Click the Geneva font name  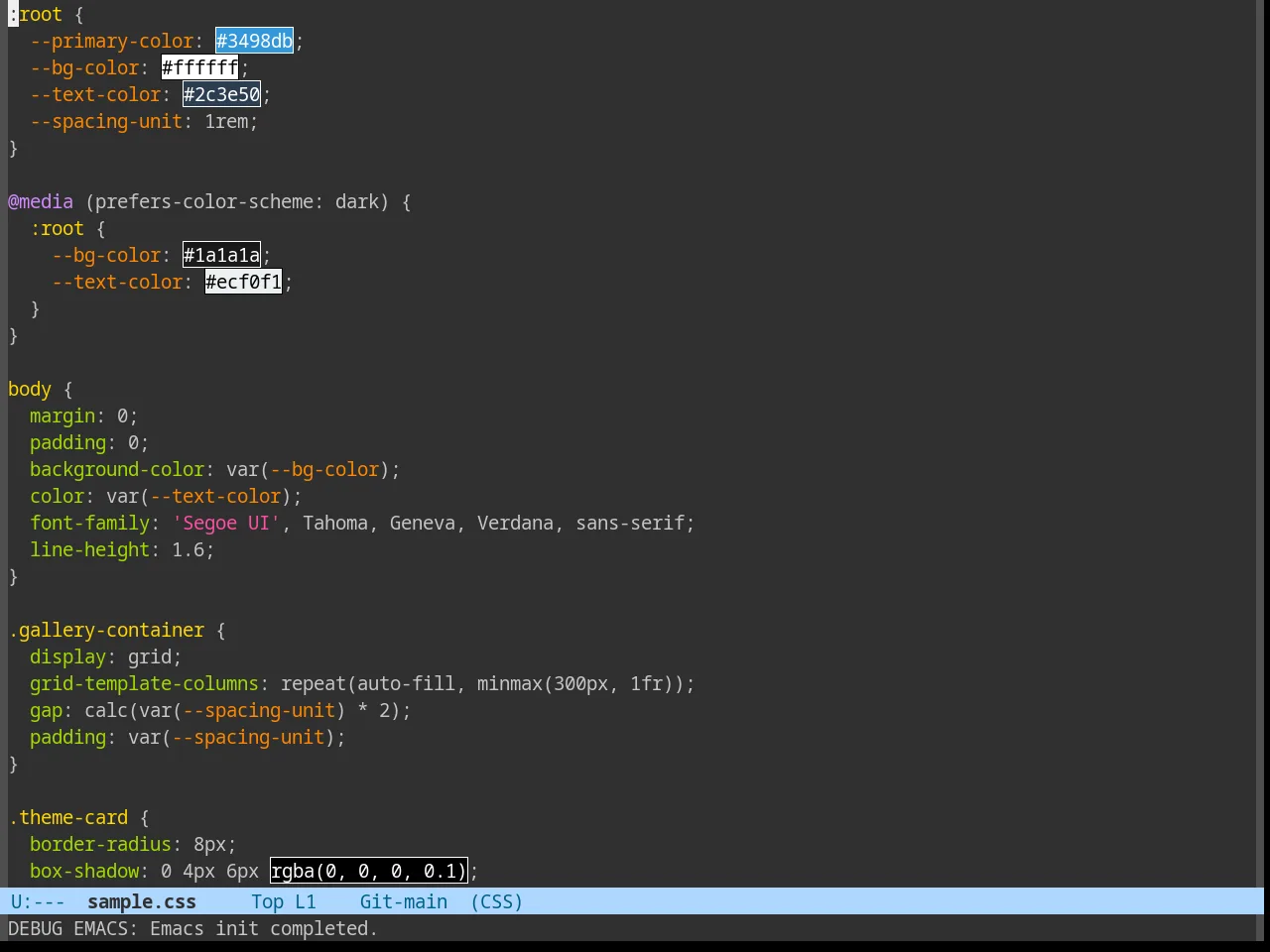[x=423, y=523]
